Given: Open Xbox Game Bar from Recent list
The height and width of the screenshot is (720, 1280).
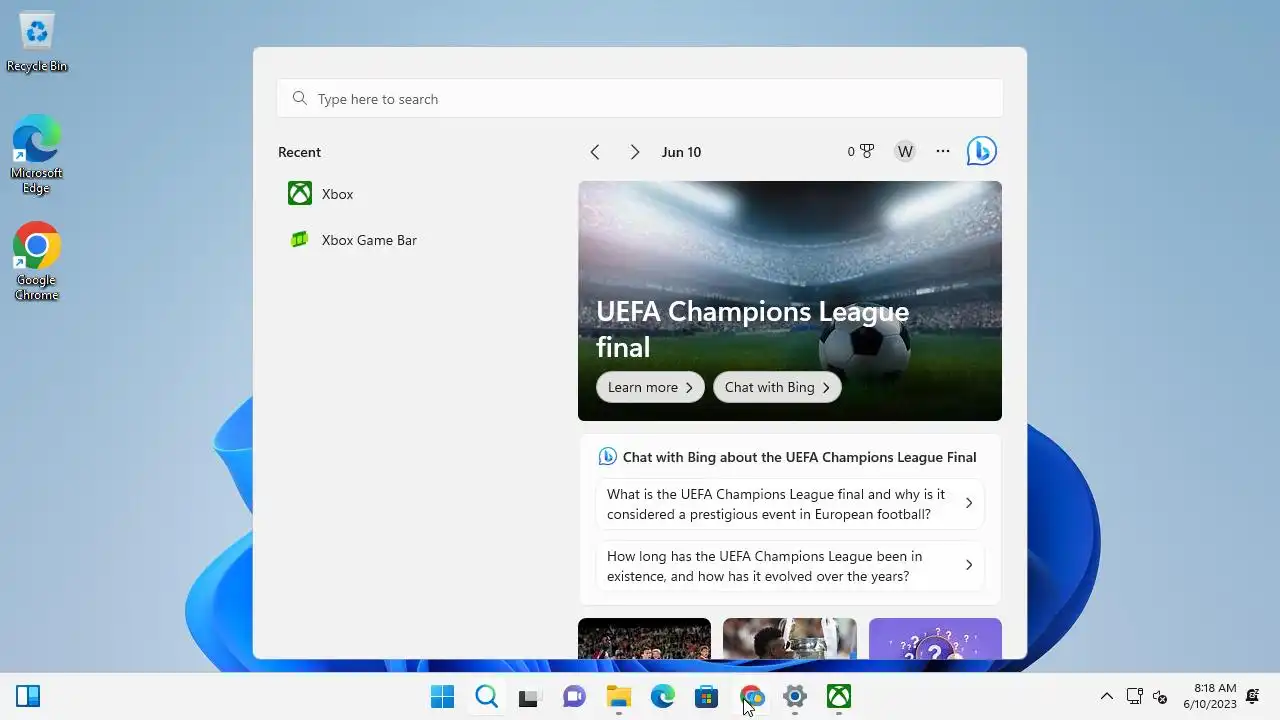Looking at the screenshot, I should click(352, 240).
